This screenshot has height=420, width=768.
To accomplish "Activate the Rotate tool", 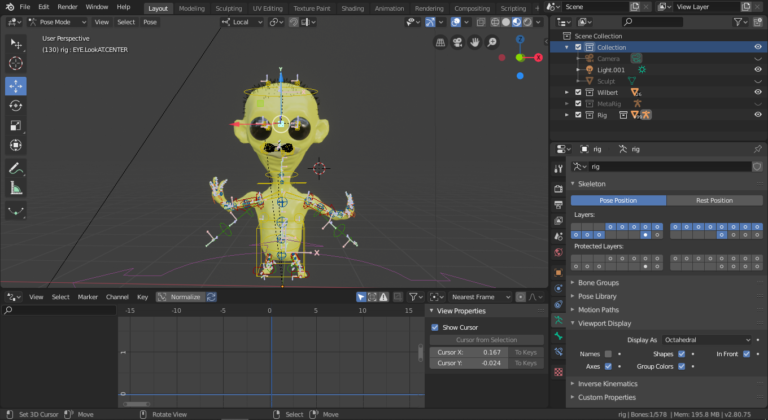I will (16, 105).
